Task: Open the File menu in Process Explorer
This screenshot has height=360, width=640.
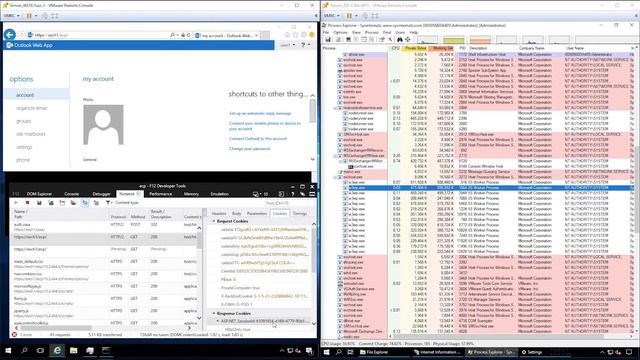Action: point(326,32)
